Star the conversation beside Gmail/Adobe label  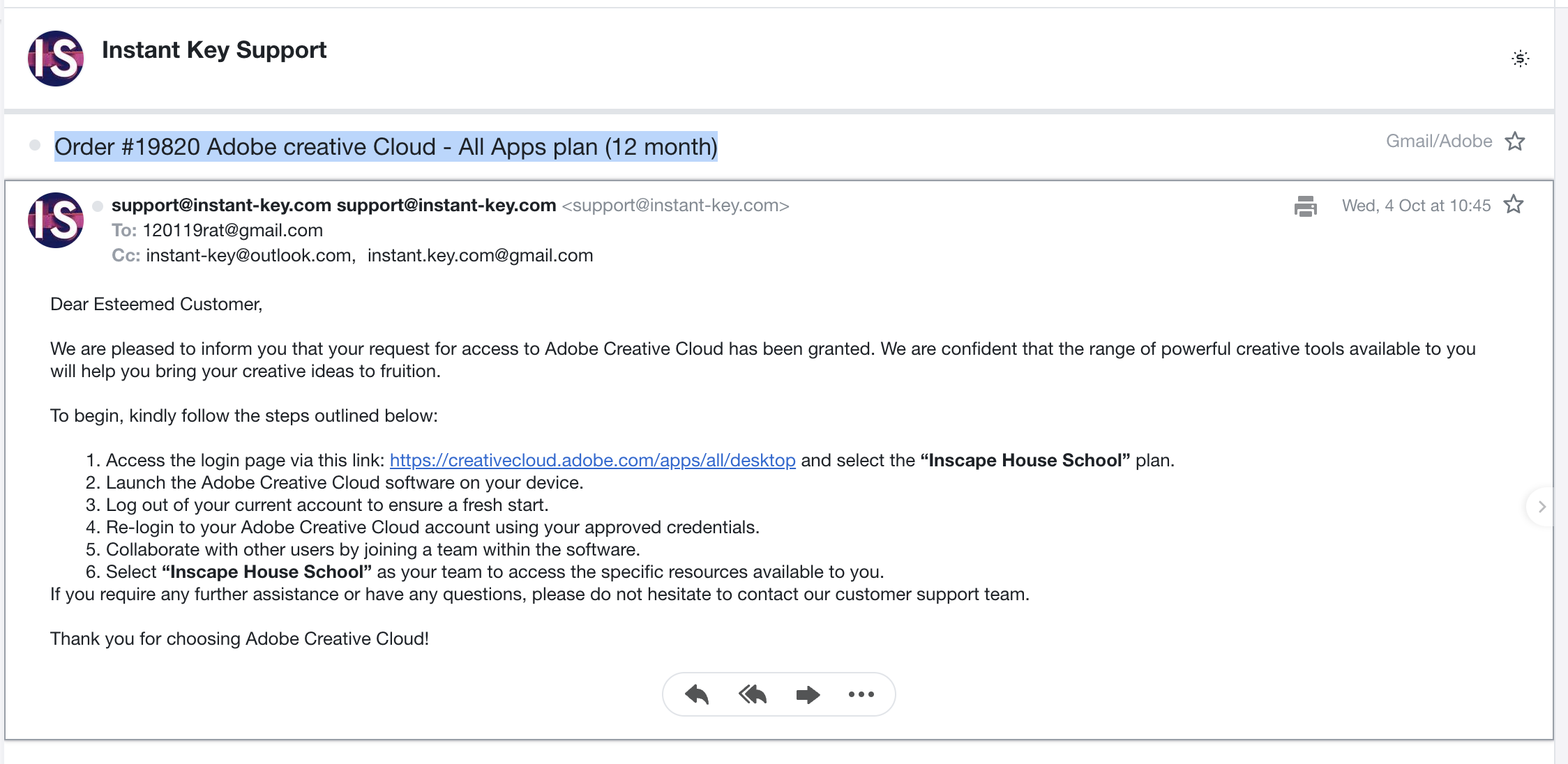1514,142
